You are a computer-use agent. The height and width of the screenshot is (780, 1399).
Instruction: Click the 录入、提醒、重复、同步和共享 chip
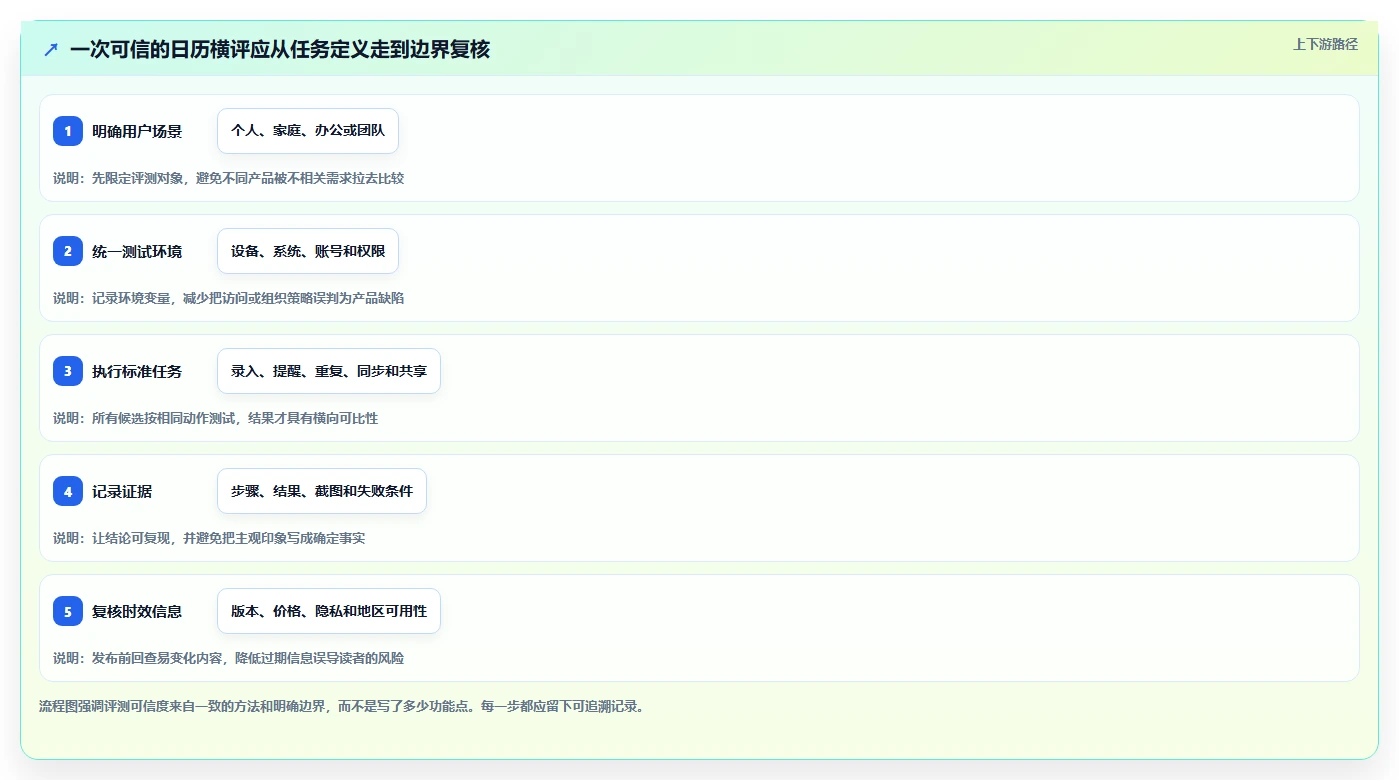click(329, 371)
